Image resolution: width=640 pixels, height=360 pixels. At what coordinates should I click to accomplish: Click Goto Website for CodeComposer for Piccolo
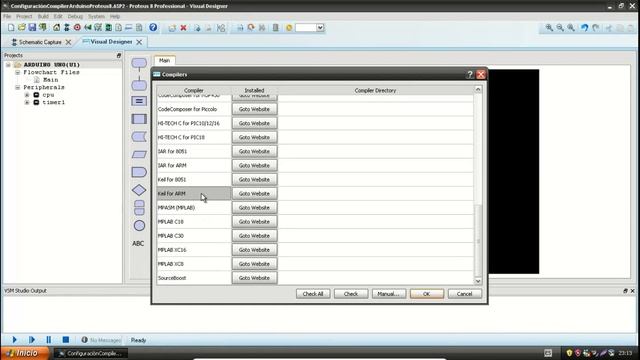click(254, 109)
